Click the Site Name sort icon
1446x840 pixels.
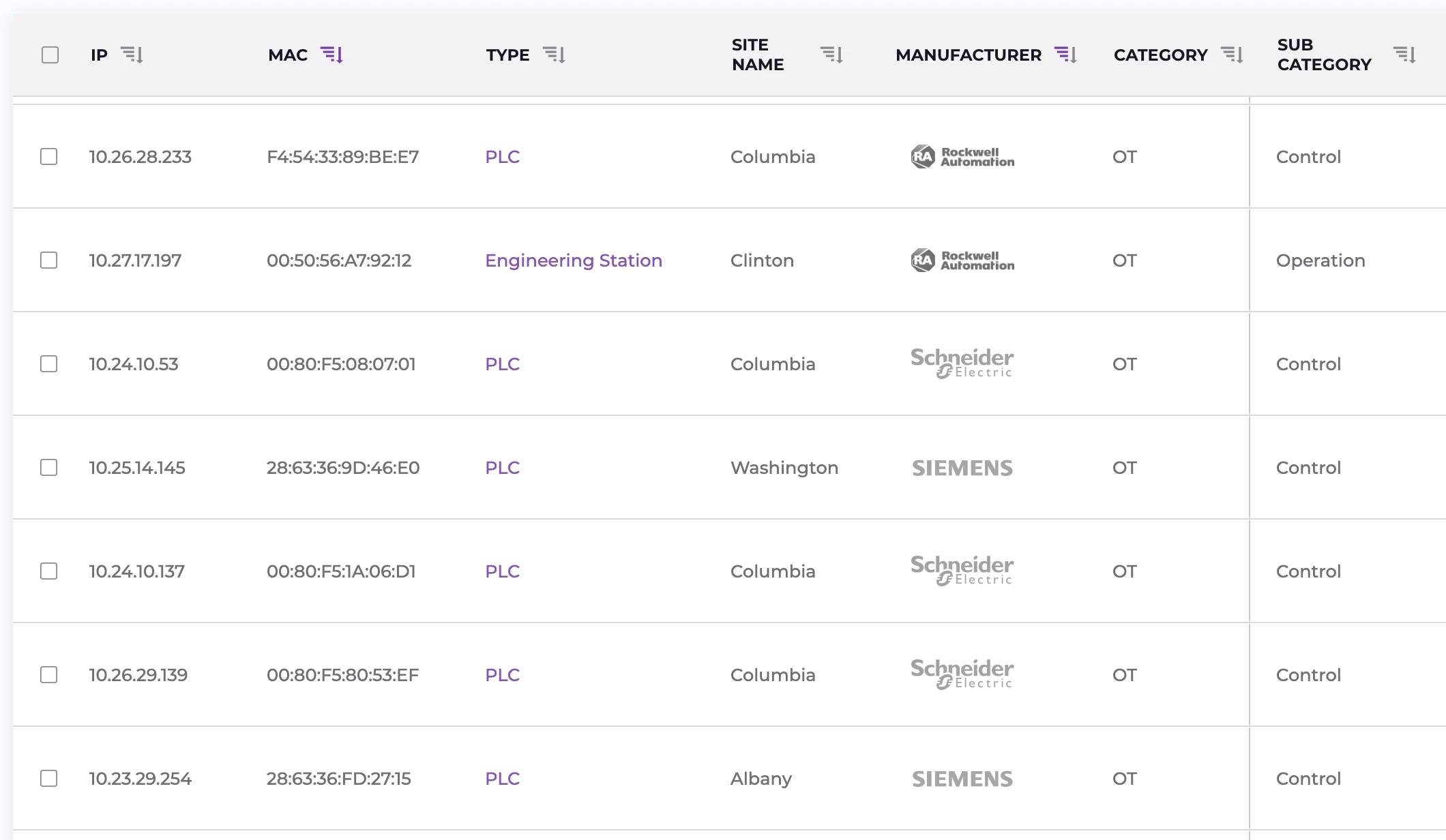pos(831,55)
